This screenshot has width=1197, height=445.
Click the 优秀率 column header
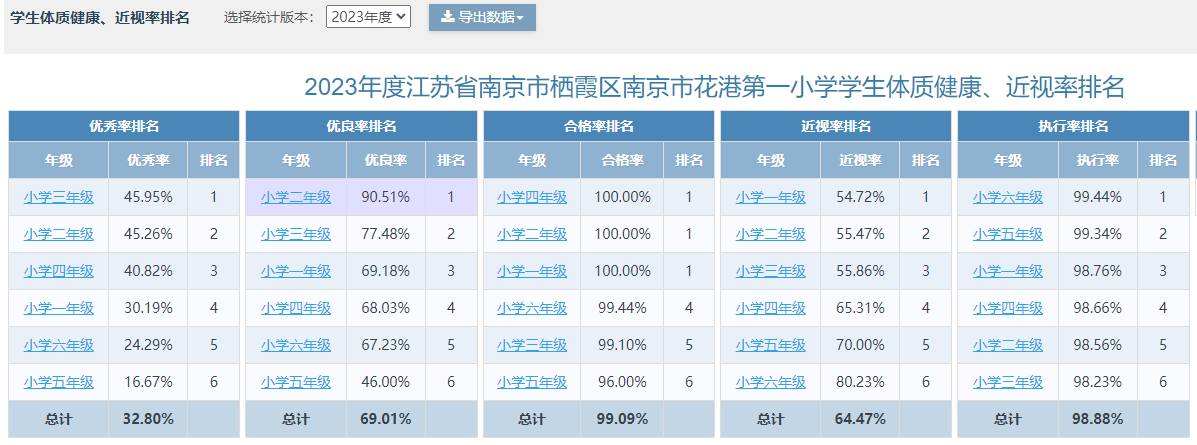[x=148, y=160]
